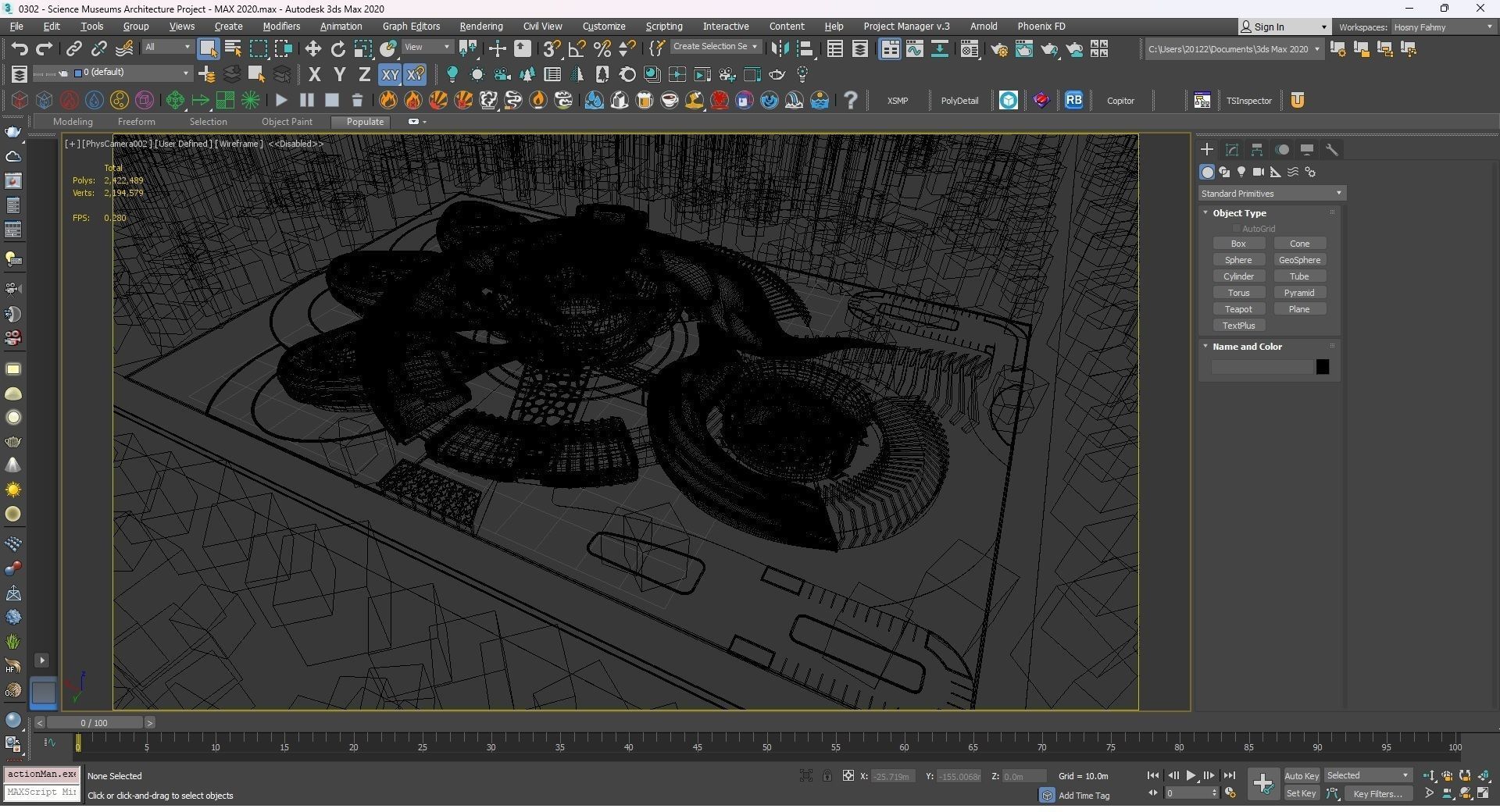Switch to the Freeform ribbon tab
Image resolution: width=1500 pixels, height=812 pixels.
(137, 122)
